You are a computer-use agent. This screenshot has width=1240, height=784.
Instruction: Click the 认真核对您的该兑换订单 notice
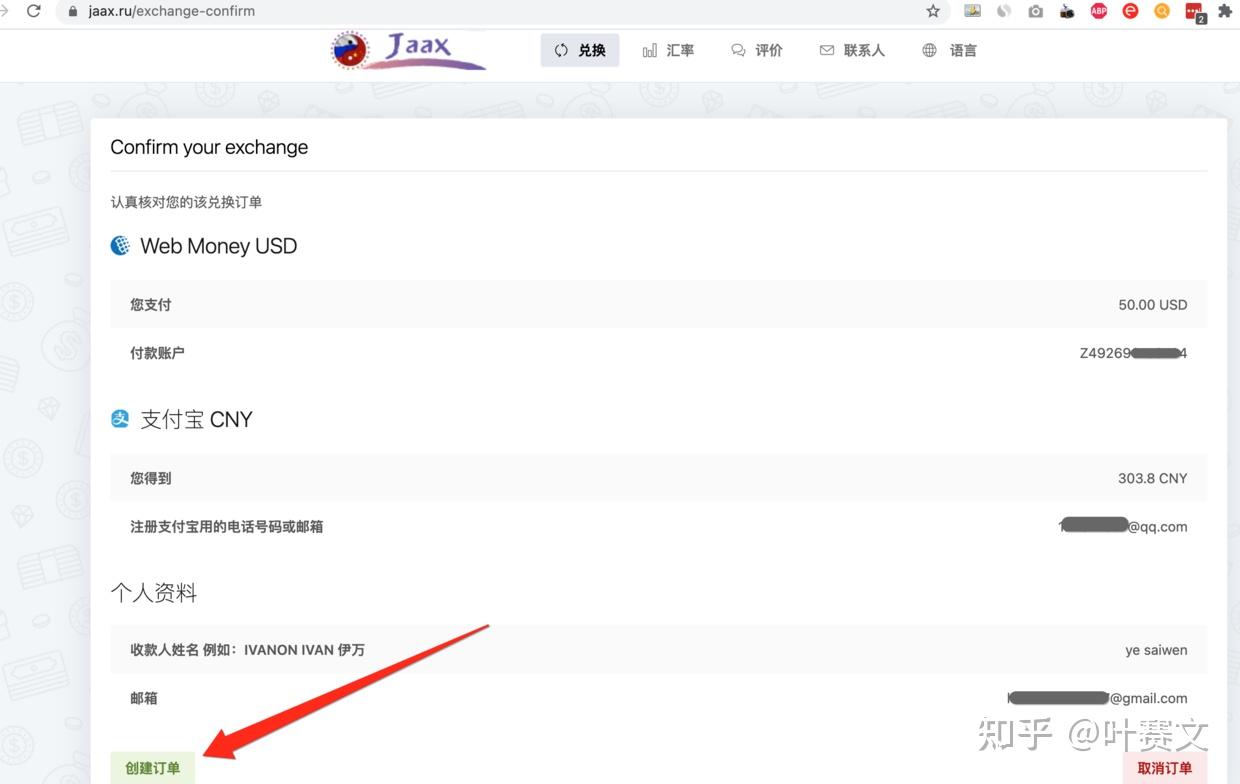(x=186, y=202)
